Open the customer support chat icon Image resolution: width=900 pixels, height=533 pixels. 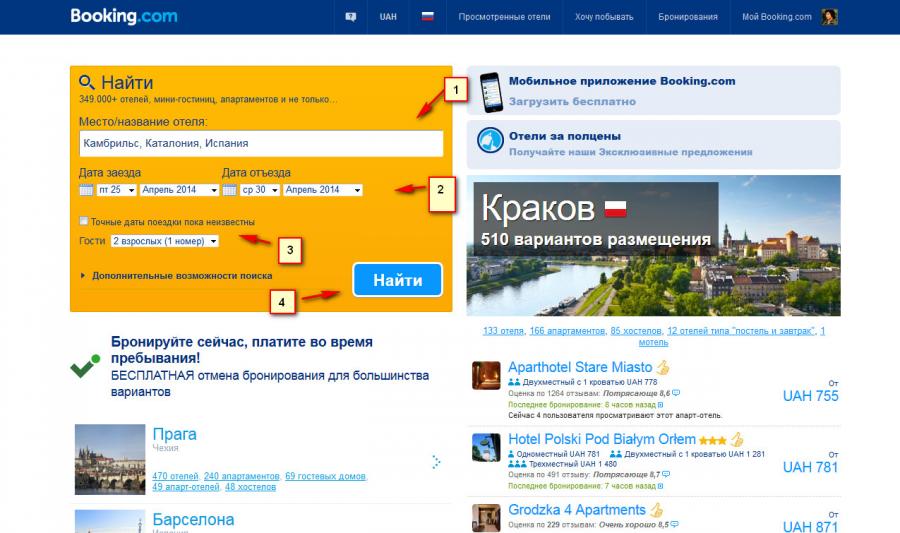(351, 17)
